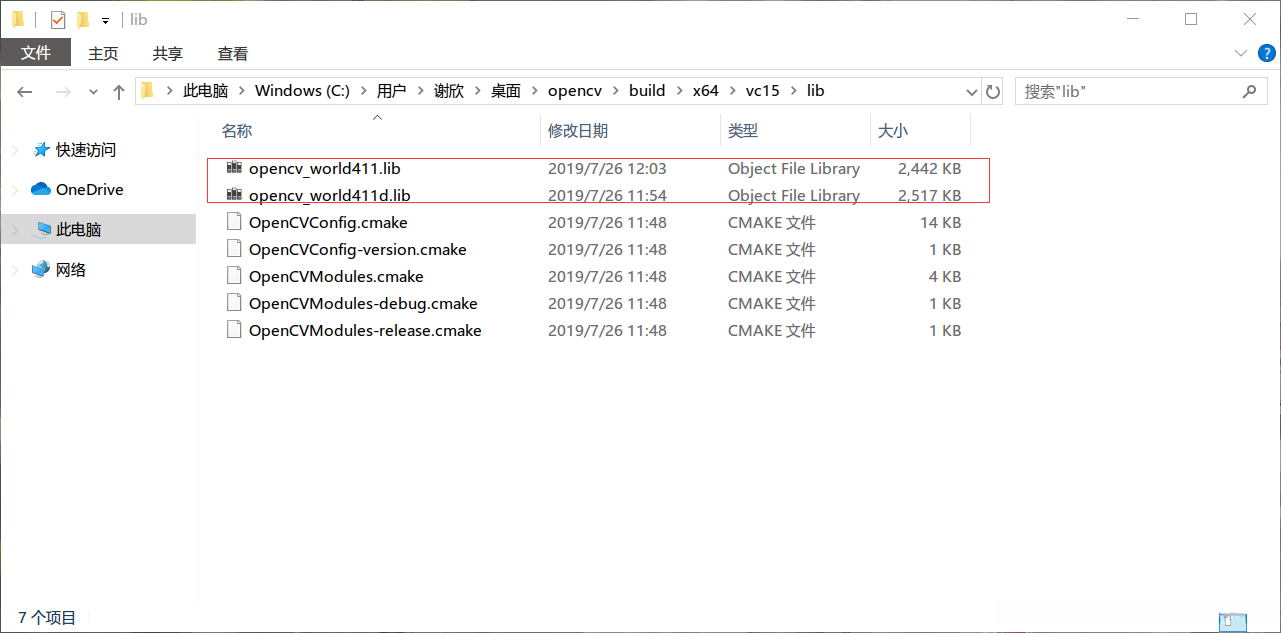Click the OpenCVModules-release.cmake file icon
This screenshot has height=633, width=1281.
(234, 330)
